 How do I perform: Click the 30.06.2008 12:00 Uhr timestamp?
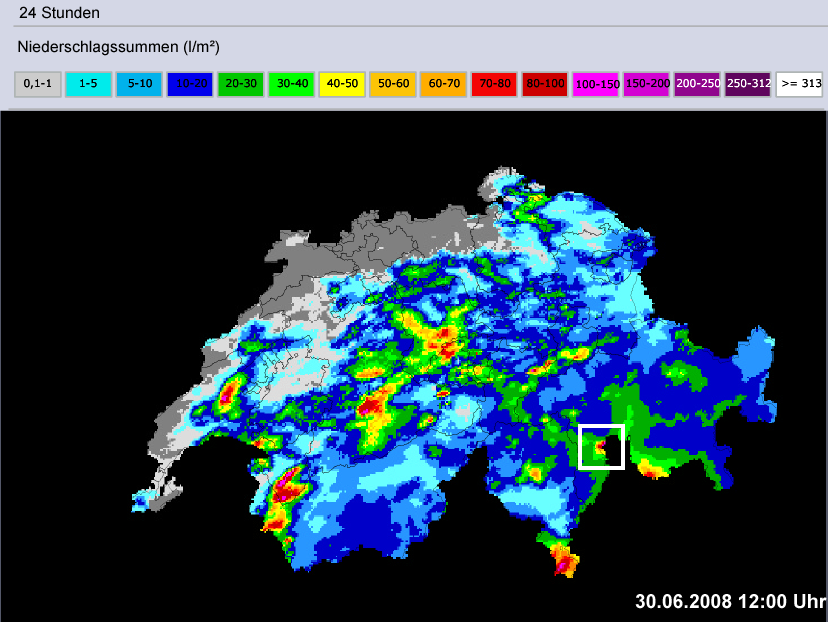tap(731, 601)
